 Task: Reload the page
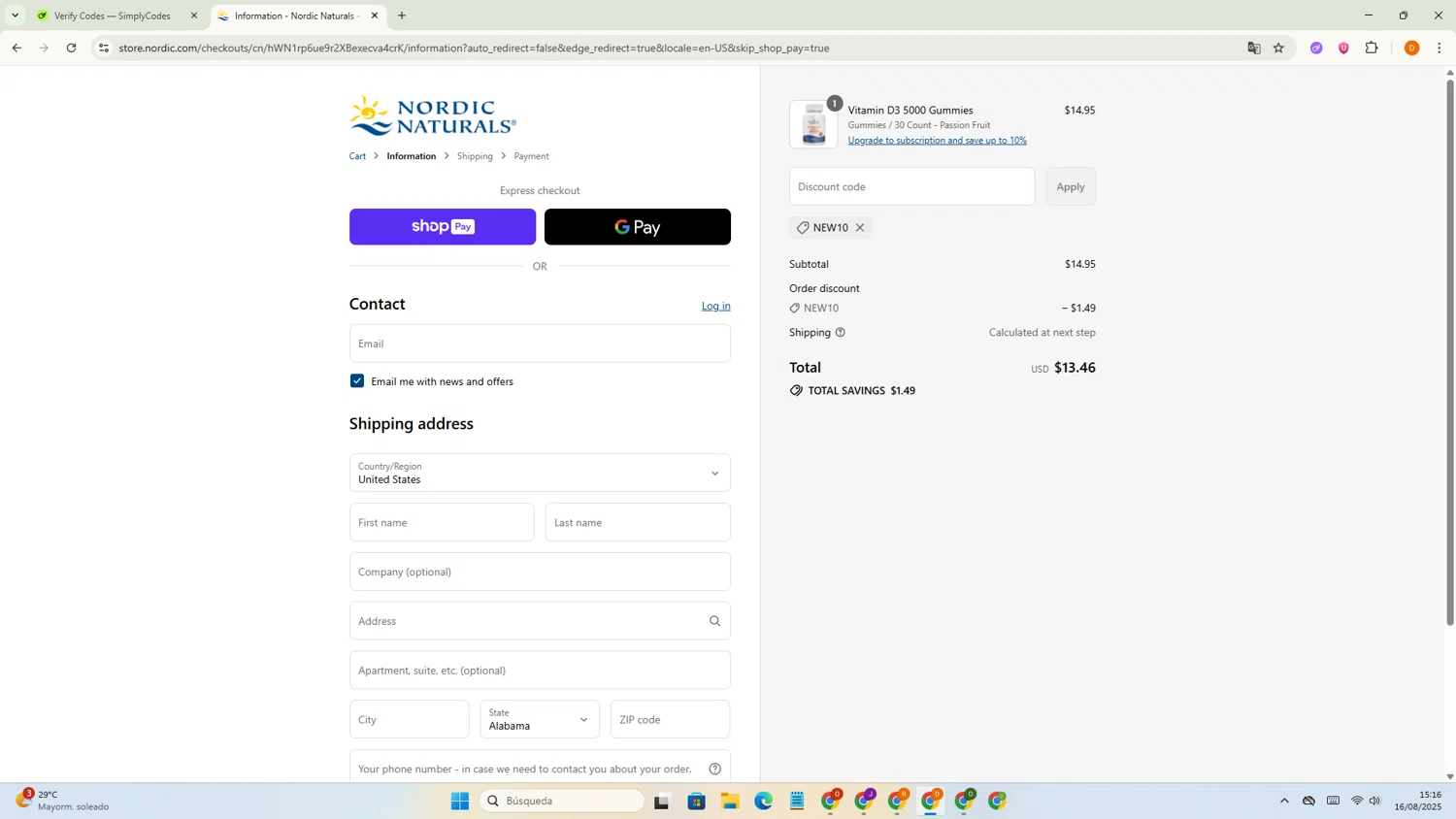pos(71,48)
